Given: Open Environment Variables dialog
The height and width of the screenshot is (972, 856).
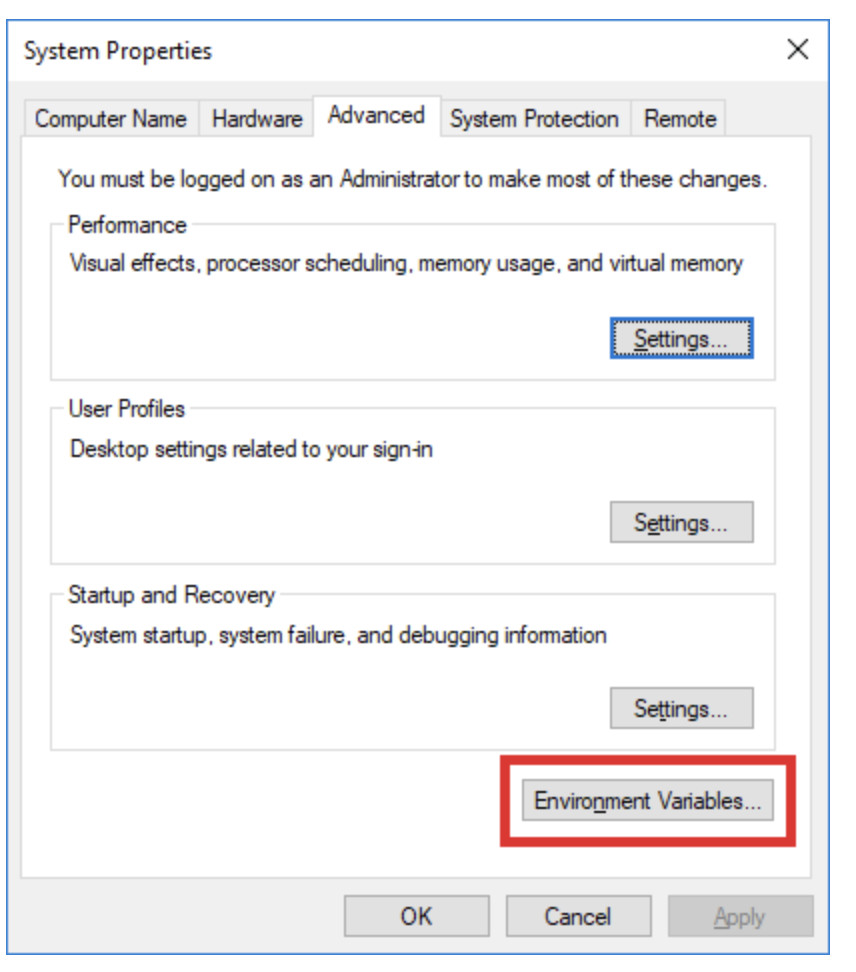Looking at the screenshot, I should (647, 800).
